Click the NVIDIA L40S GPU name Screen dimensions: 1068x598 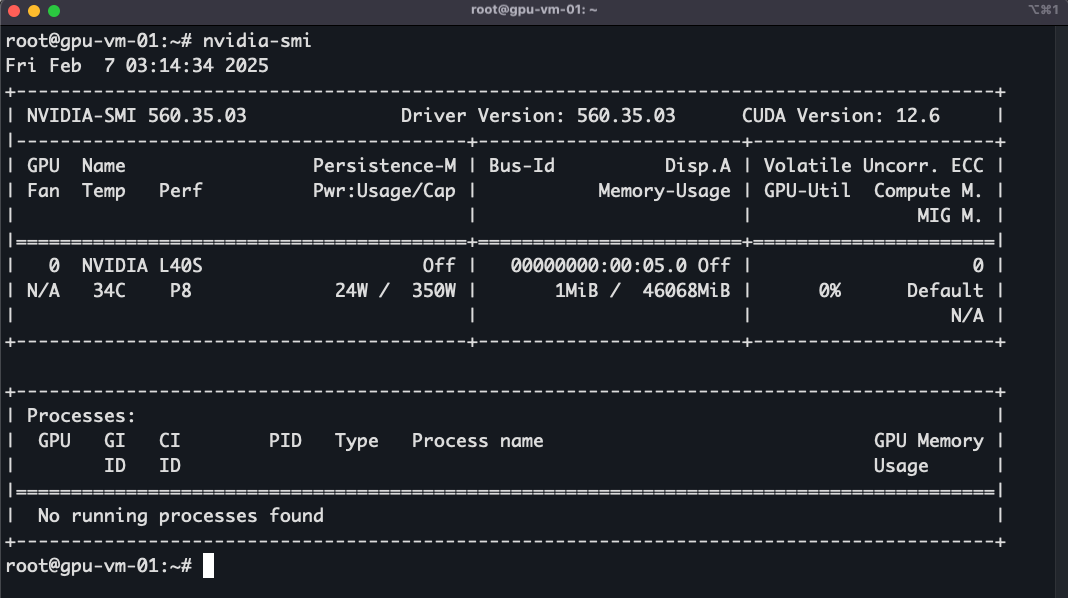click(x=142, y=266)
